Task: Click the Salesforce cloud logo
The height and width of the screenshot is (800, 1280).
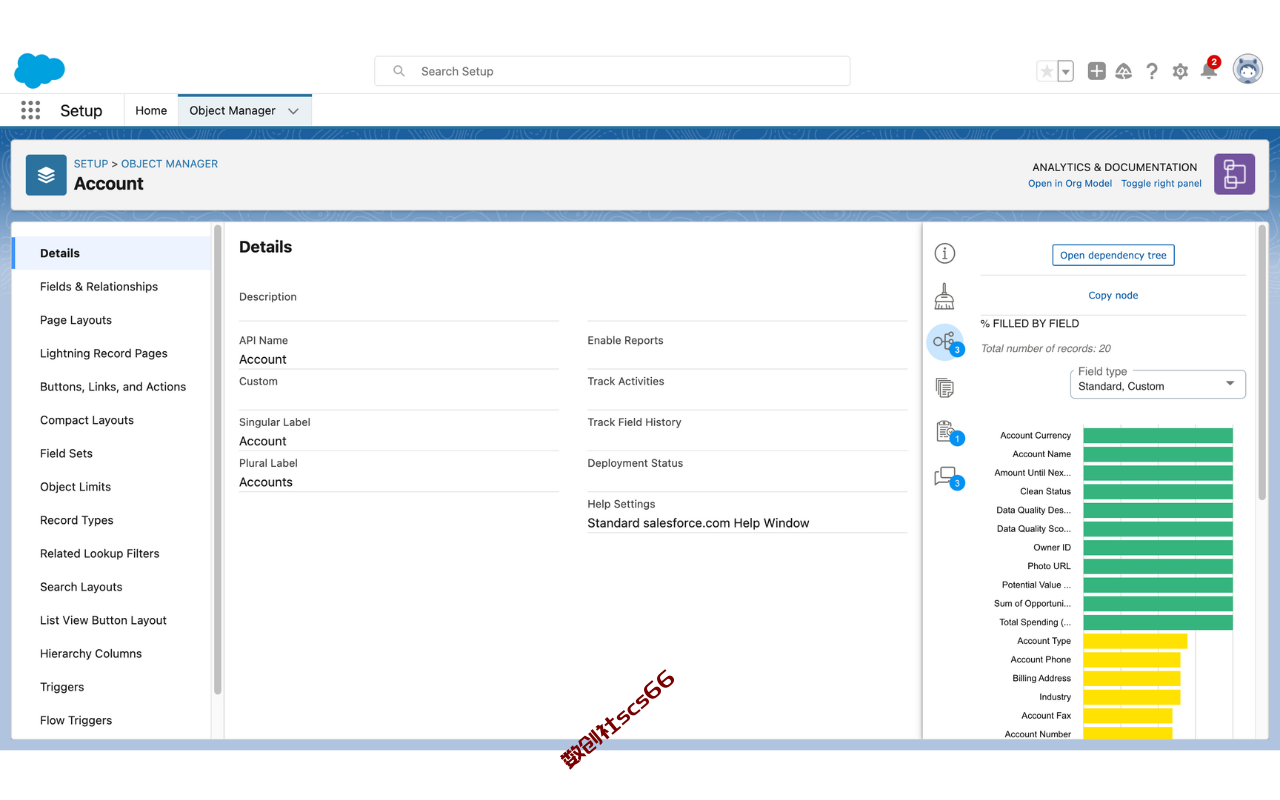Action: [x=40, y=71]
